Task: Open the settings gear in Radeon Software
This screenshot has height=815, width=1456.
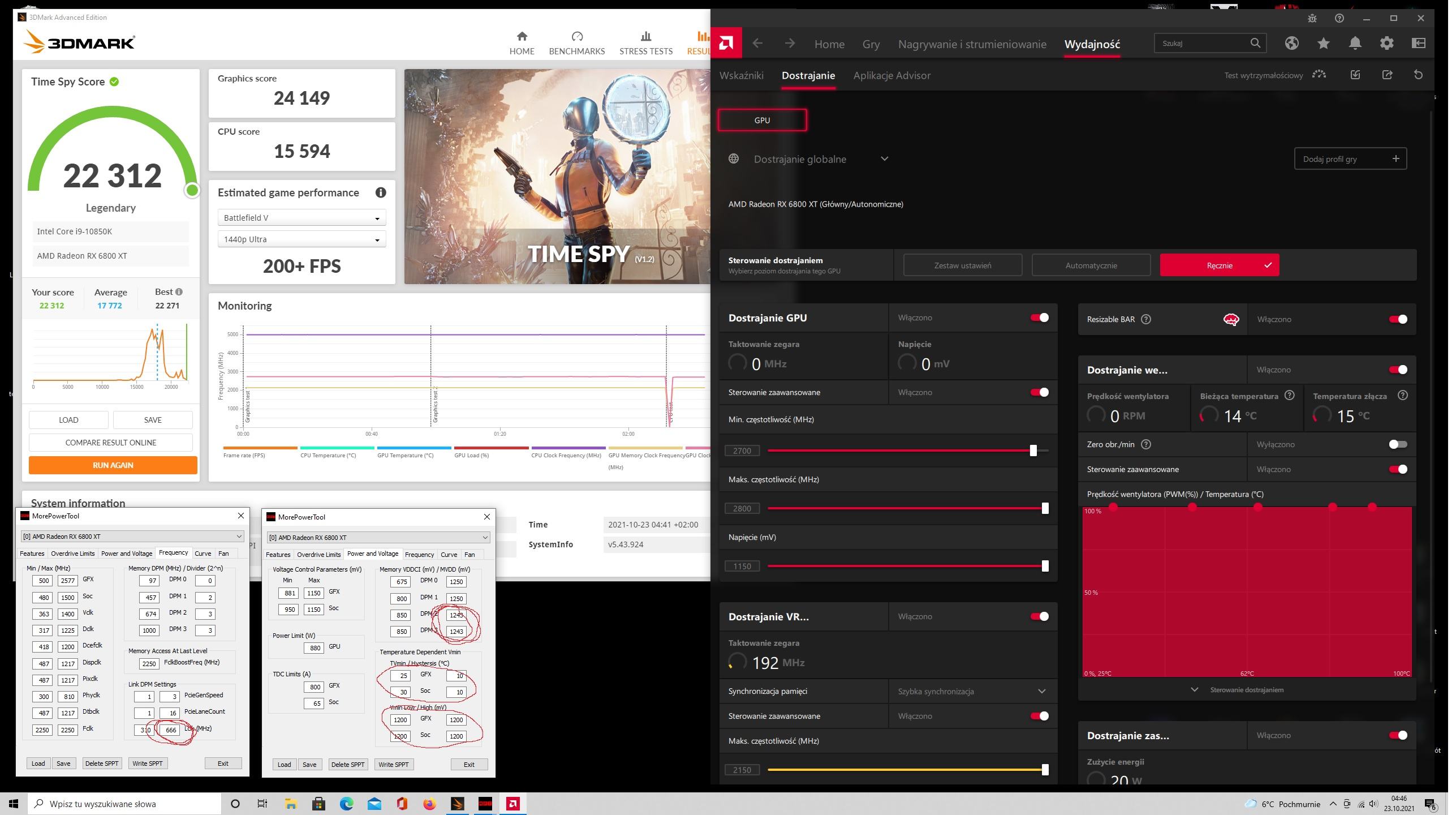Action: (x=1386, y=43)
